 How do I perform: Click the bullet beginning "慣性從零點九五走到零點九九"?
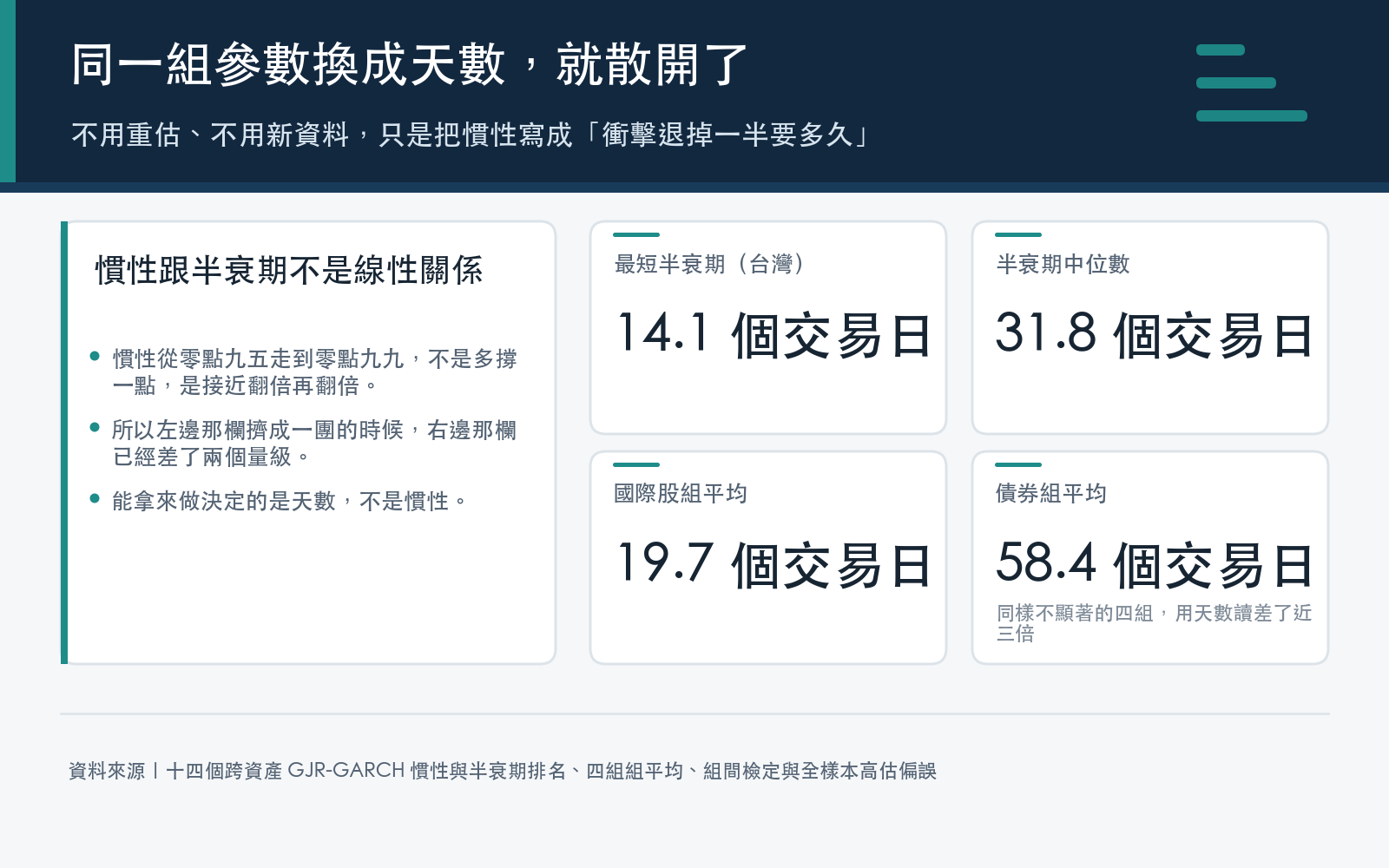click(x=314, y=372)
